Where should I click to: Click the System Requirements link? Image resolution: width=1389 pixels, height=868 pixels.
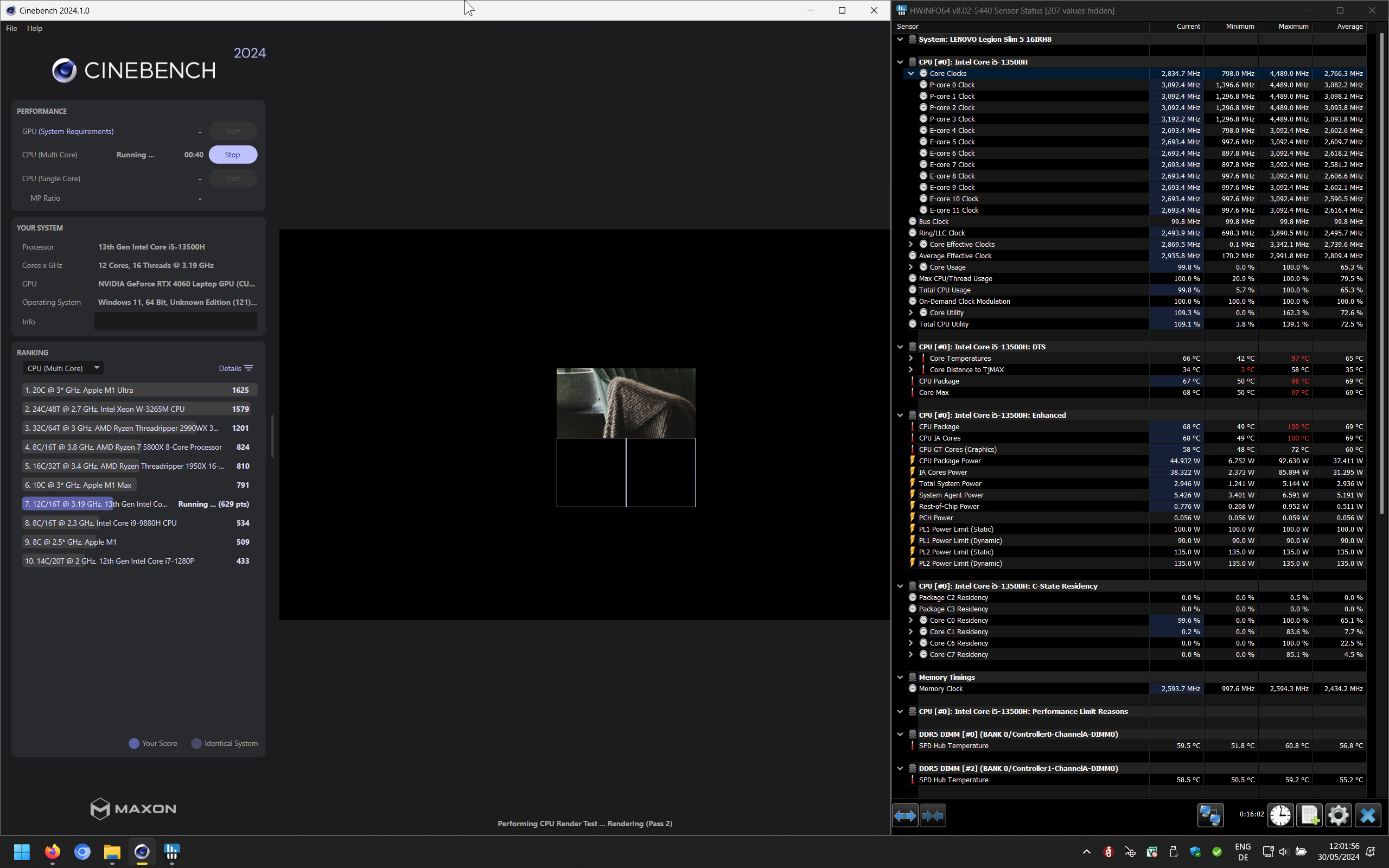tap(76, 131)
